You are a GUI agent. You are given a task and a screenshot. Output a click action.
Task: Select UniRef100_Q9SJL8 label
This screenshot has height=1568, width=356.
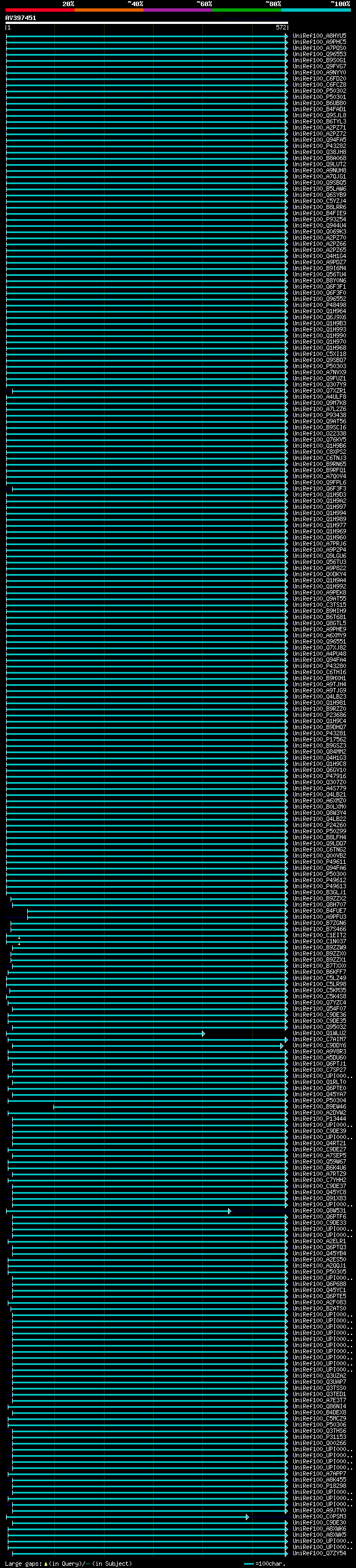319,115
